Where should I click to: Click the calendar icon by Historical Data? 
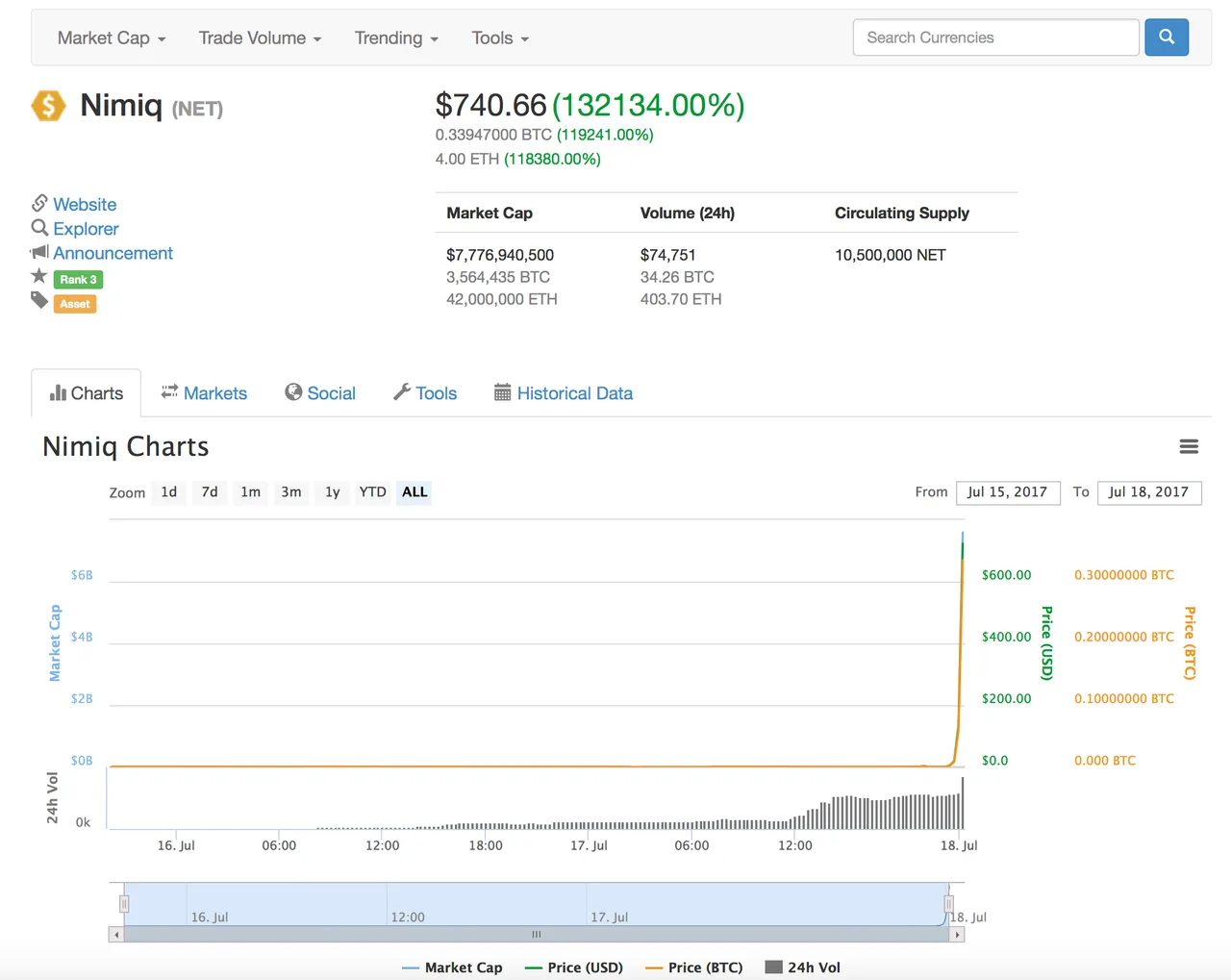(502, 392)
